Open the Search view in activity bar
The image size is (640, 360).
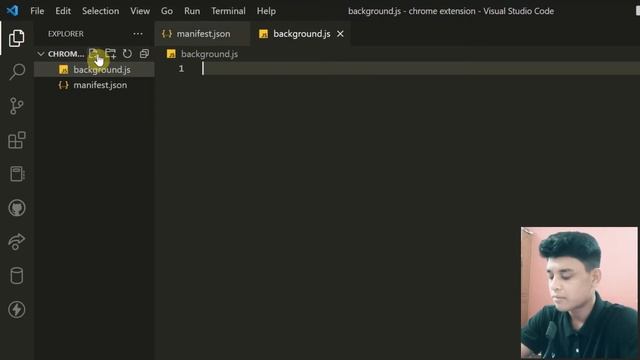coord(17,71)
